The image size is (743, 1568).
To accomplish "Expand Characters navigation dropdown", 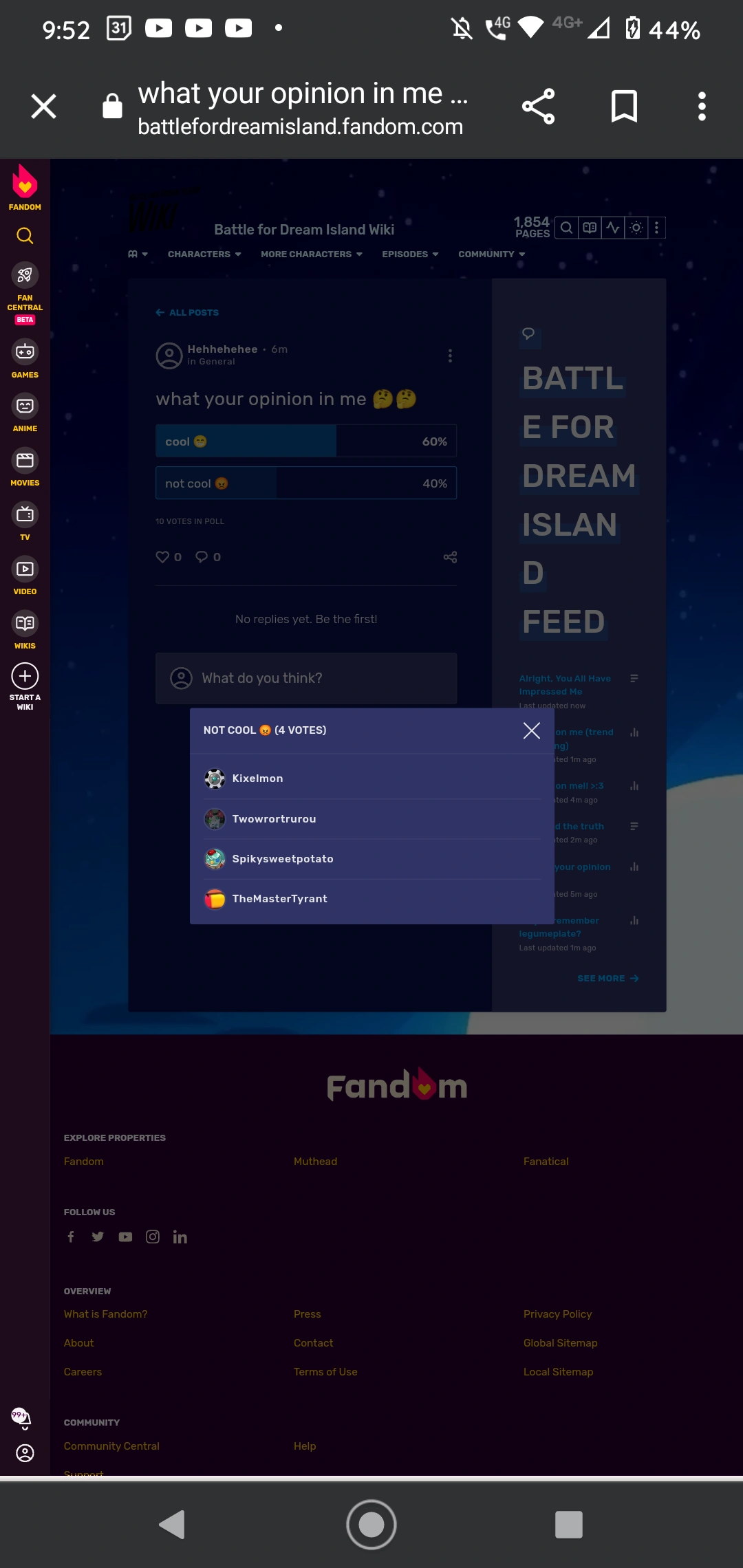I will (x=204, y=254).
